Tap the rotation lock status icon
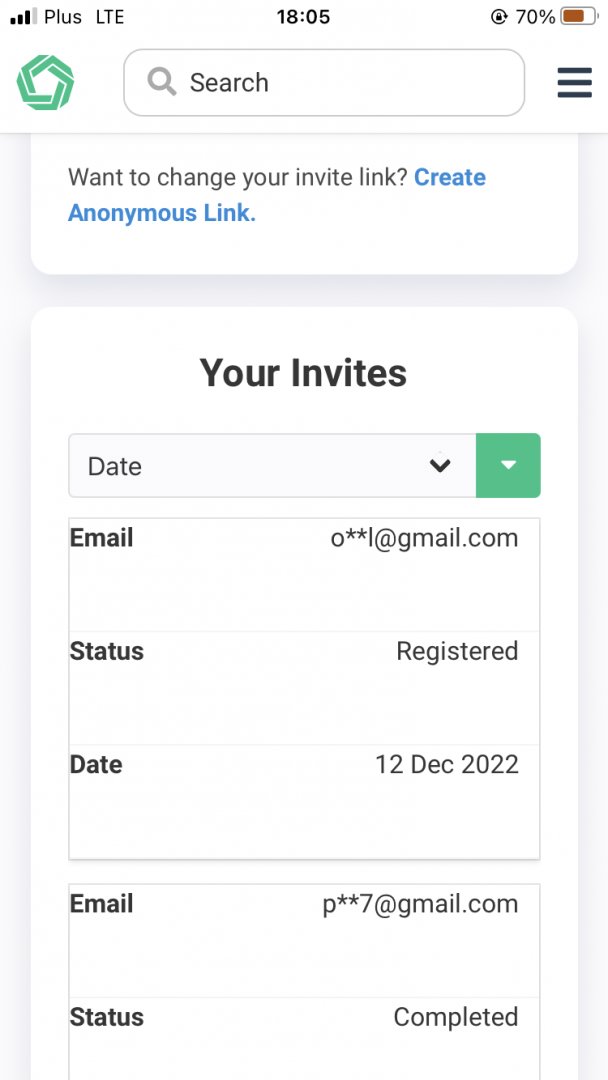Viewport: 608px width, 1080px height. tap(499, 17)
